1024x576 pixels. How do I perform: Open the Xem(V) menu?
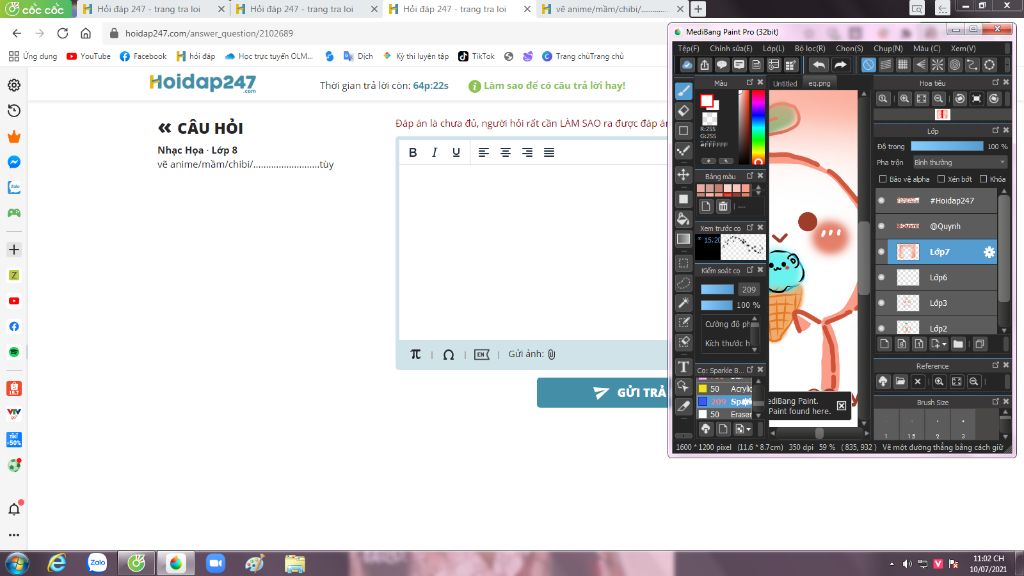pyautogui.click(x=963, y=48)
